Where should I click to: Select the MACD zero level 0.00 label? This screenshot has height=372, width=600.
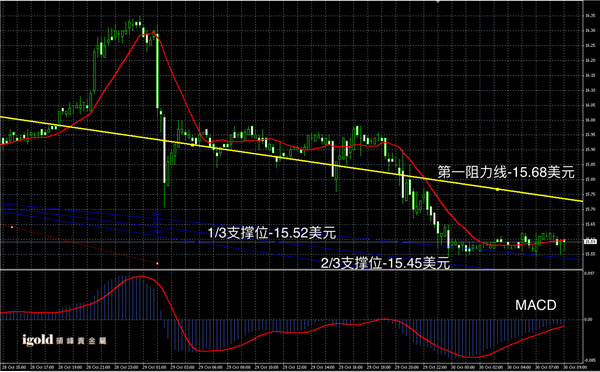pyautogui.click(x=588, y=319)
